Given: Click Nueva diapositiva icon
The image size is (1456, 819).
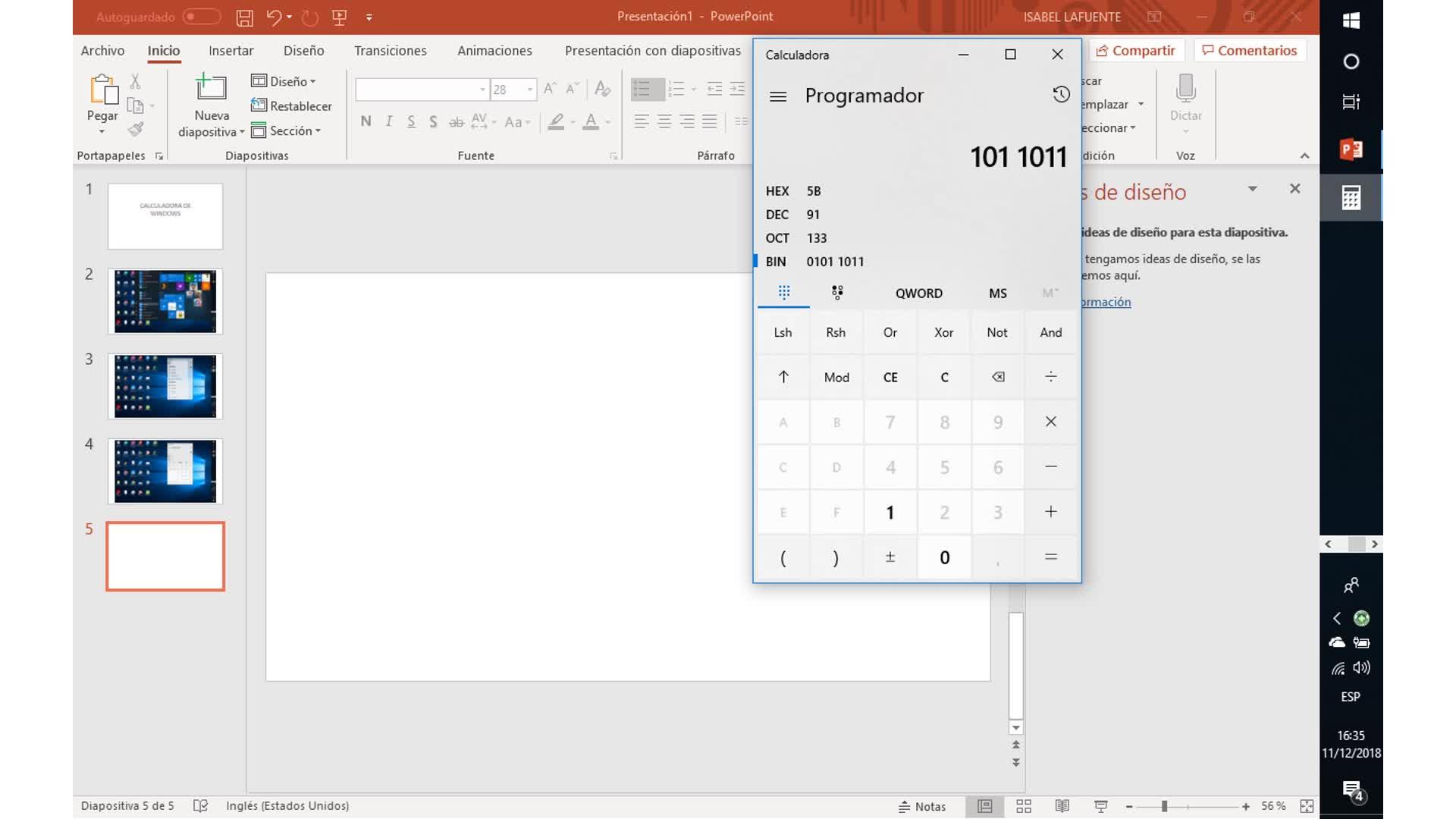Looking at the screenshot, I should tap(211, 89).
